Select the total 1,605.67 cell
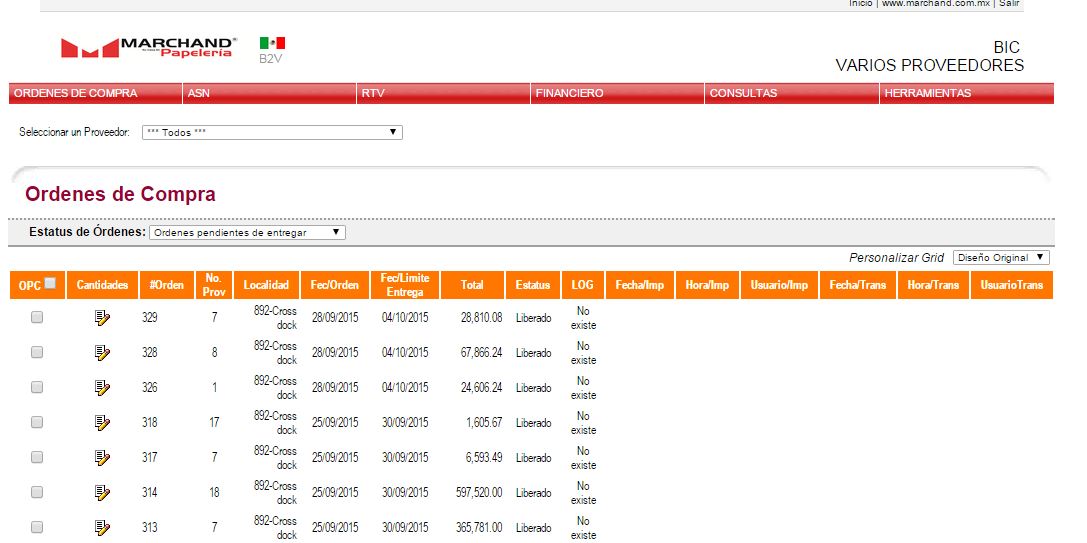Screen dimensions: 1087x543 pos(484,422)
